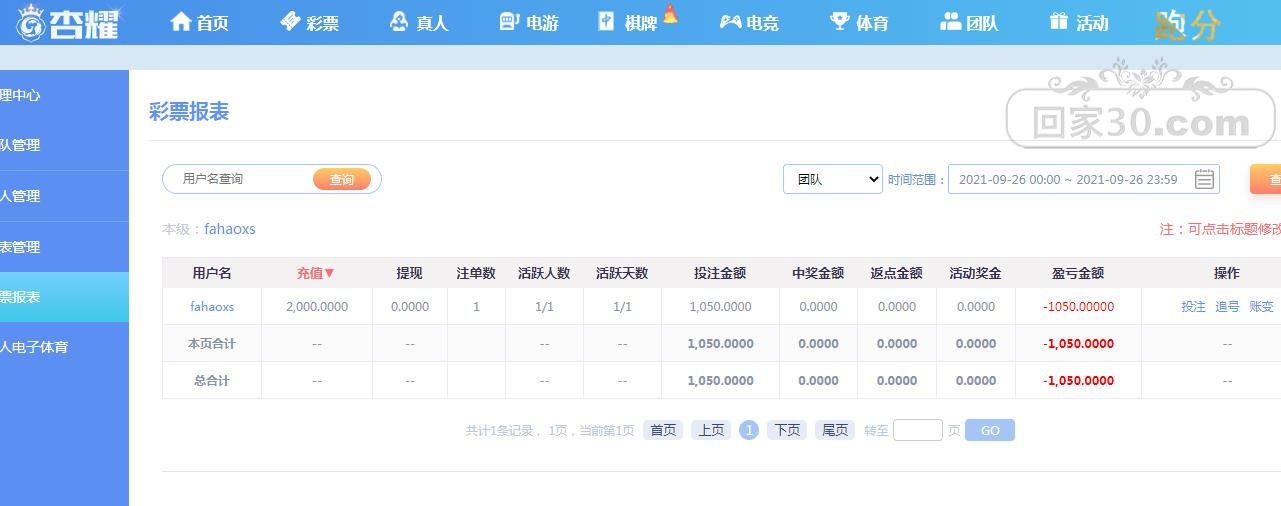Click the 用户名 column header

click(x=212, y=273)
